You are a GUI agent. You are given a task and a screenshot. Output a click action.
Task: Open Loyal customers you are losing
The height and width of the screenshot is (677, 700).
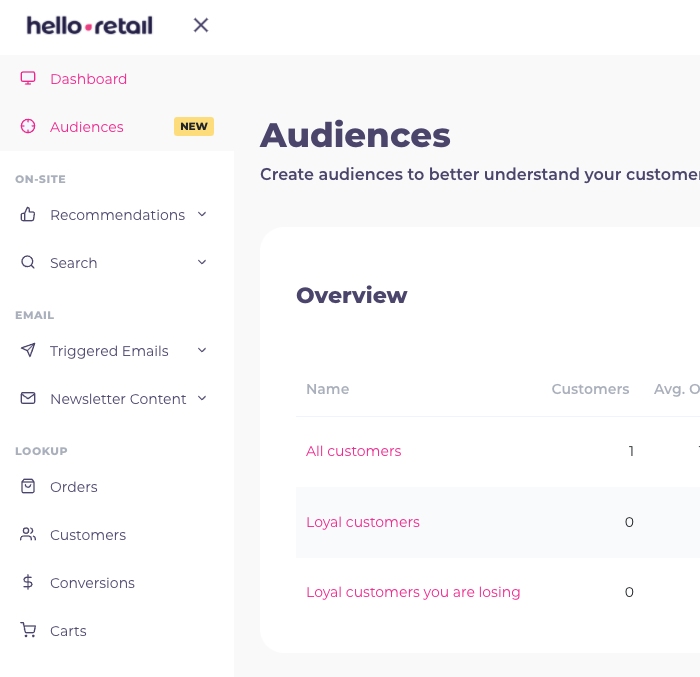point(413,592)
